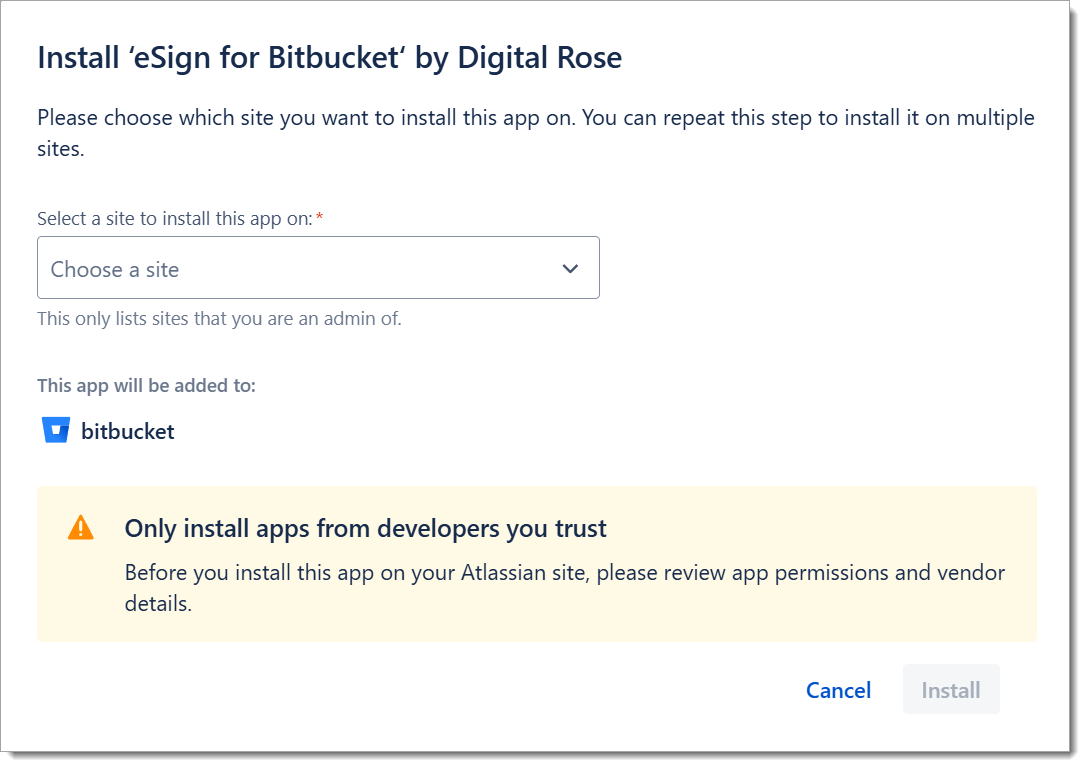This screenshot has width=1085, height=767.
Task: Expand the site list using the chevron arrow
Action: (x=570, y=268)
